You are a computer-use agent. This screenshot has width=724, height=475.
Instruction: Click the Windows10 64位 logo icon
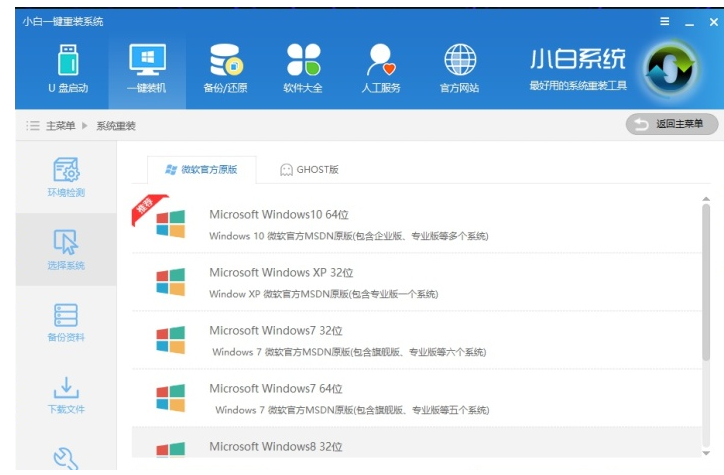coord(170,224)
